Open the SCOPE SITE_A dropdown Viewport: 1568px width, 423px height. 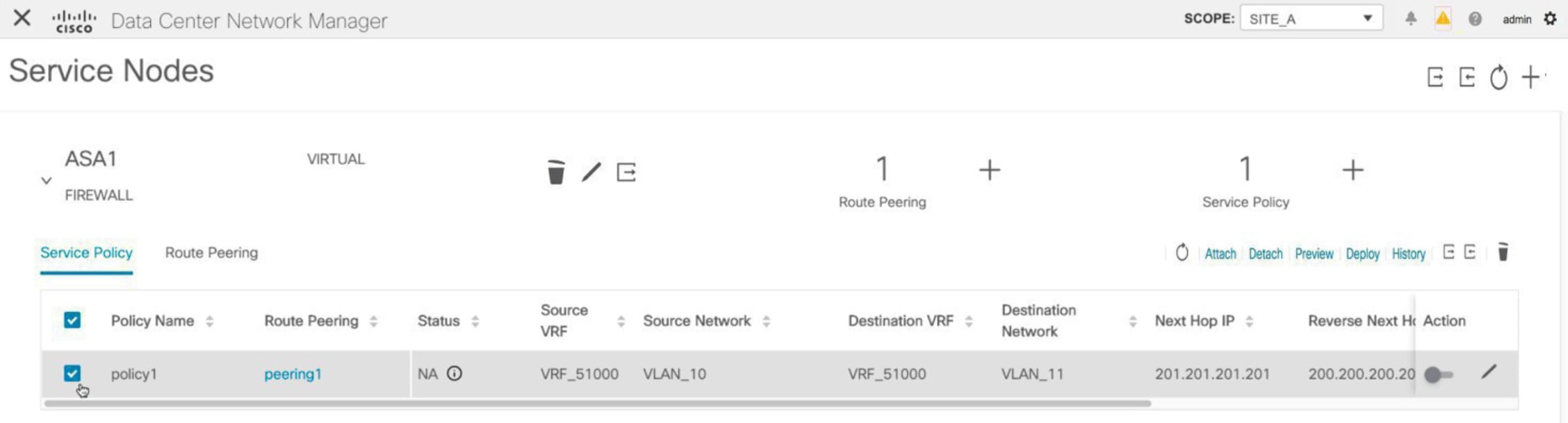tap(1311, 19)
